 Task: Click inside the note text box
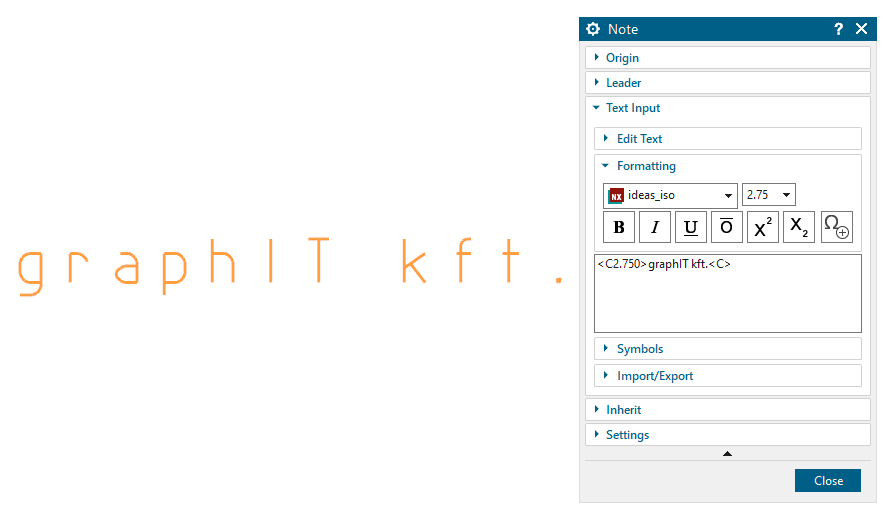pos(727,300)
